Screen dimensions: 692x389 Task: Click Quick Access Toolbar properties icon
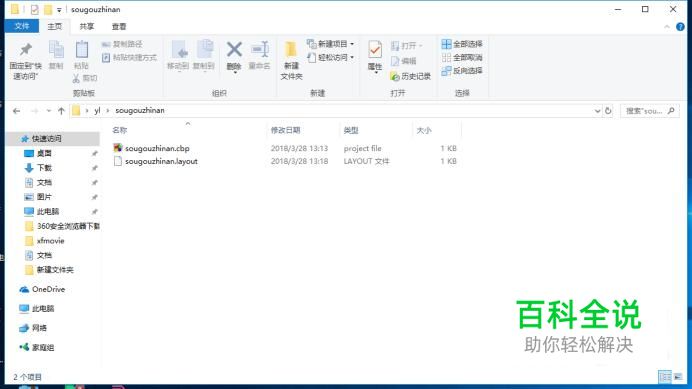click(34, 9)
